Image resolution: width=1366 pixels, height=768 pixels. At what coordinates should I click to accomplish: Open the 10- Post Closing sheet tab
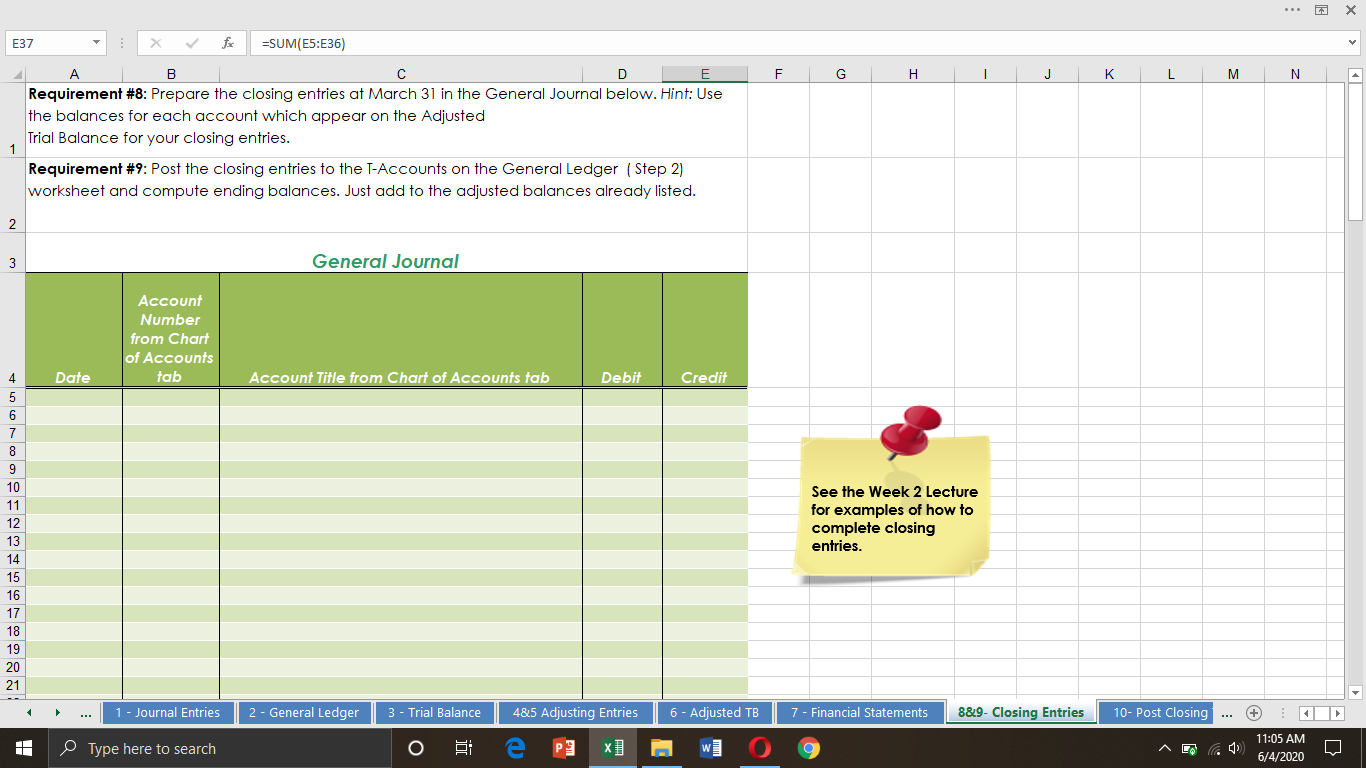coord(1158,713)
